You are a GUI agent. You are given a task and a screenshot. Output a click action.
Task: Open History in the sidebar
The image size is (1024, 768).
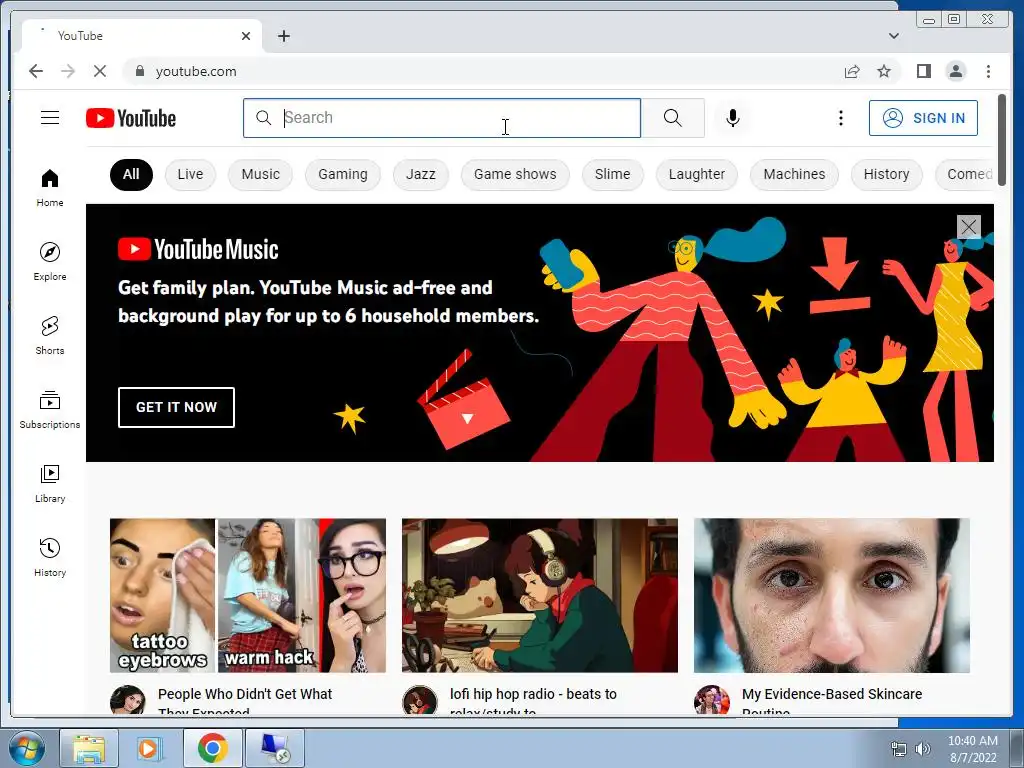(x=50, y=557)
